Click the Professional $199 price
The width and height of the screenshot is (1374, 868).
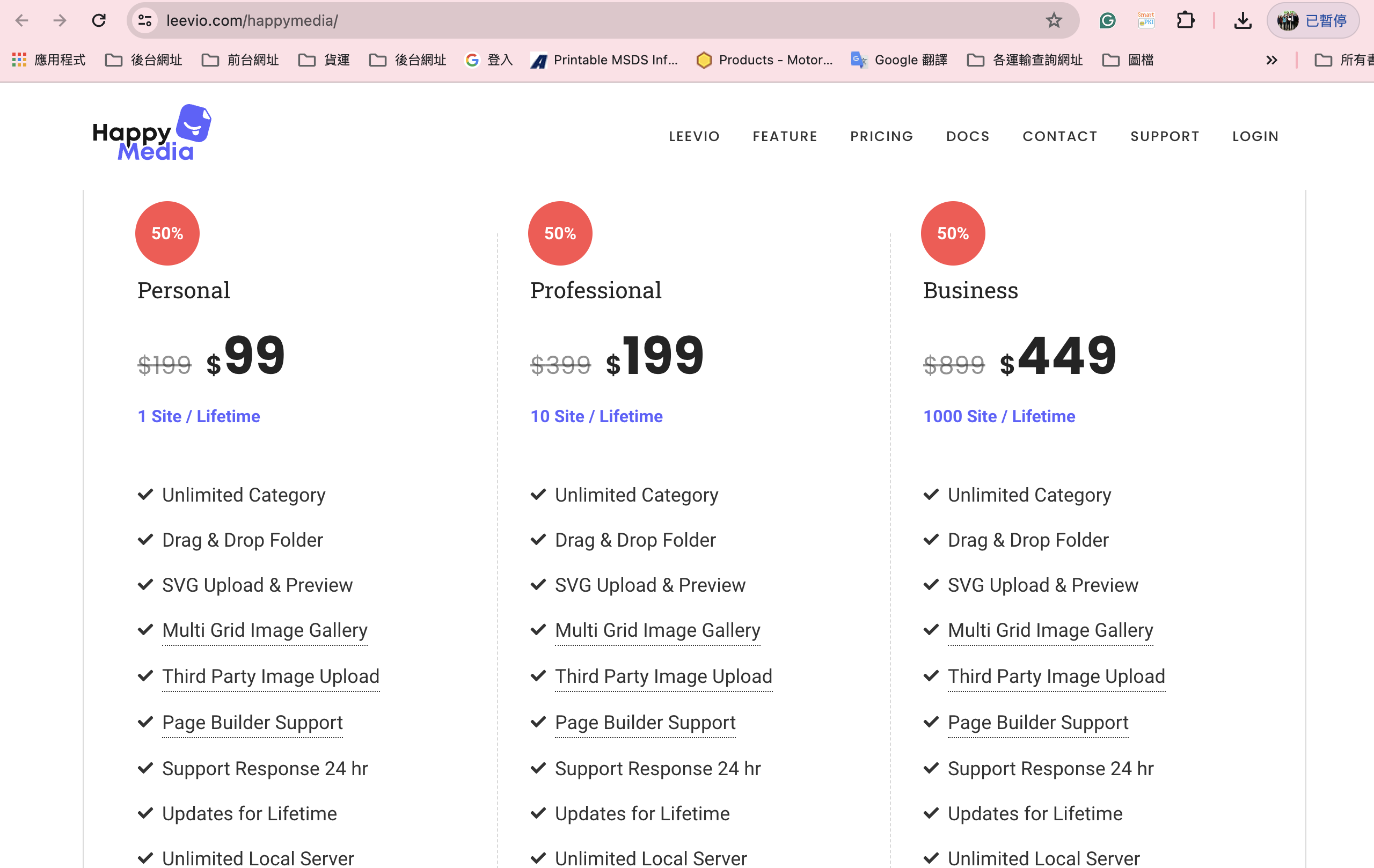click(654, 356)
